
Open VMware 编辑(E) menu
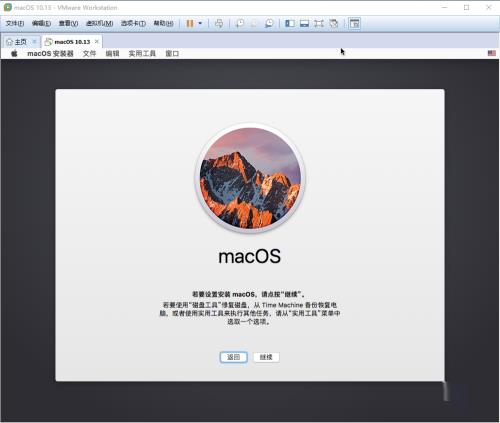coord(41,23)
